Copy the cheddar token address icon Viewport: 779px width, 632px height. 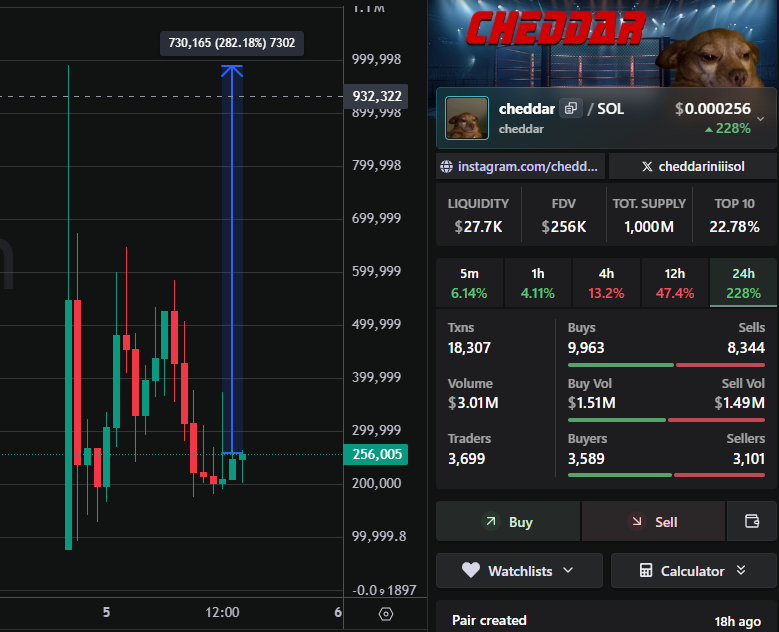tap(571, 108)
